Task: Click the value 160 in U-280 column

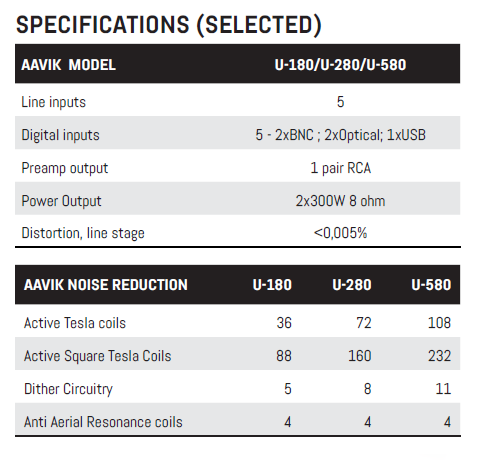Action: (360, 356)
